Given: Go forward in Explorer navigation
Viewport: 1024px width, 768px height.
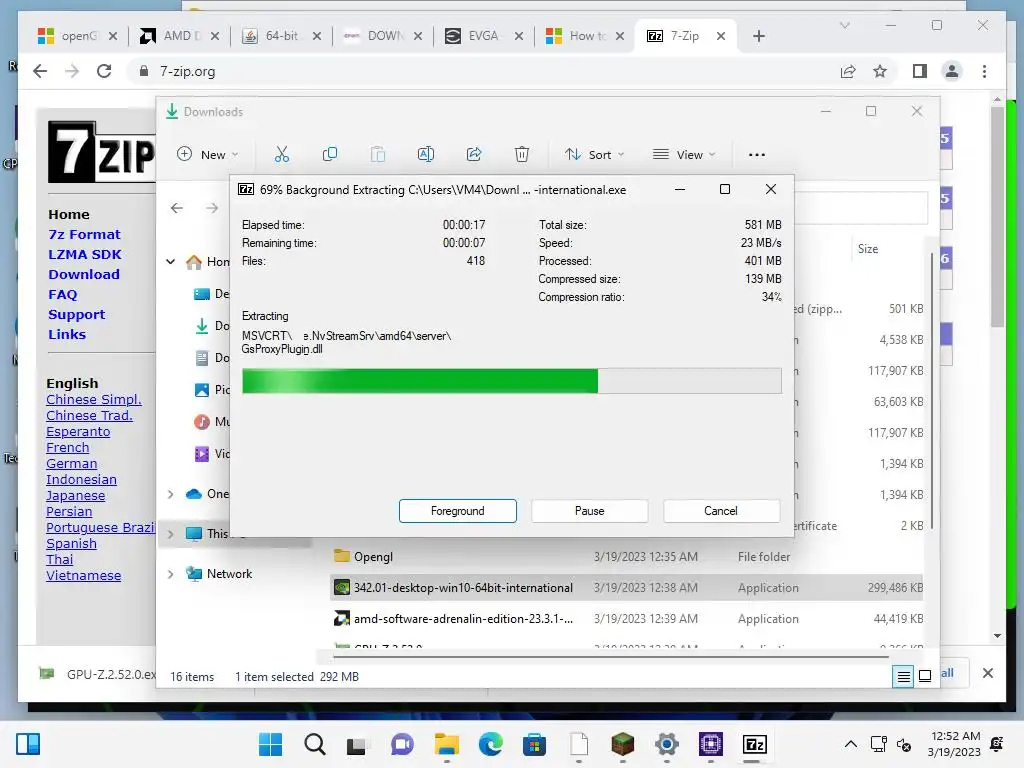Looking at the screenshot, I should click(x=212, y=208).
